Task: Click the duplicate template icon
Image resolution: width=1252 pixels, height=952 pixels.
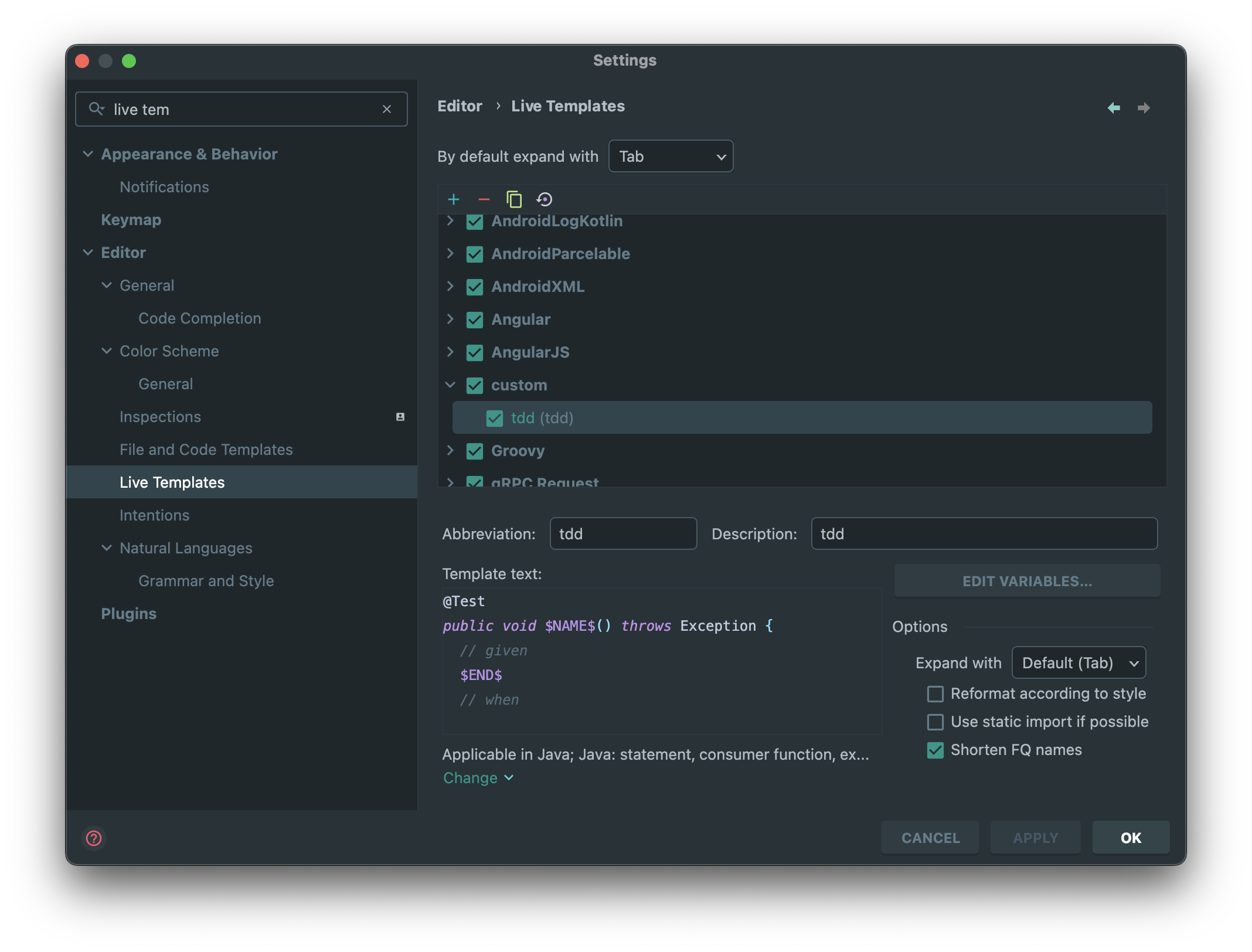Action: tap(514, 199)
